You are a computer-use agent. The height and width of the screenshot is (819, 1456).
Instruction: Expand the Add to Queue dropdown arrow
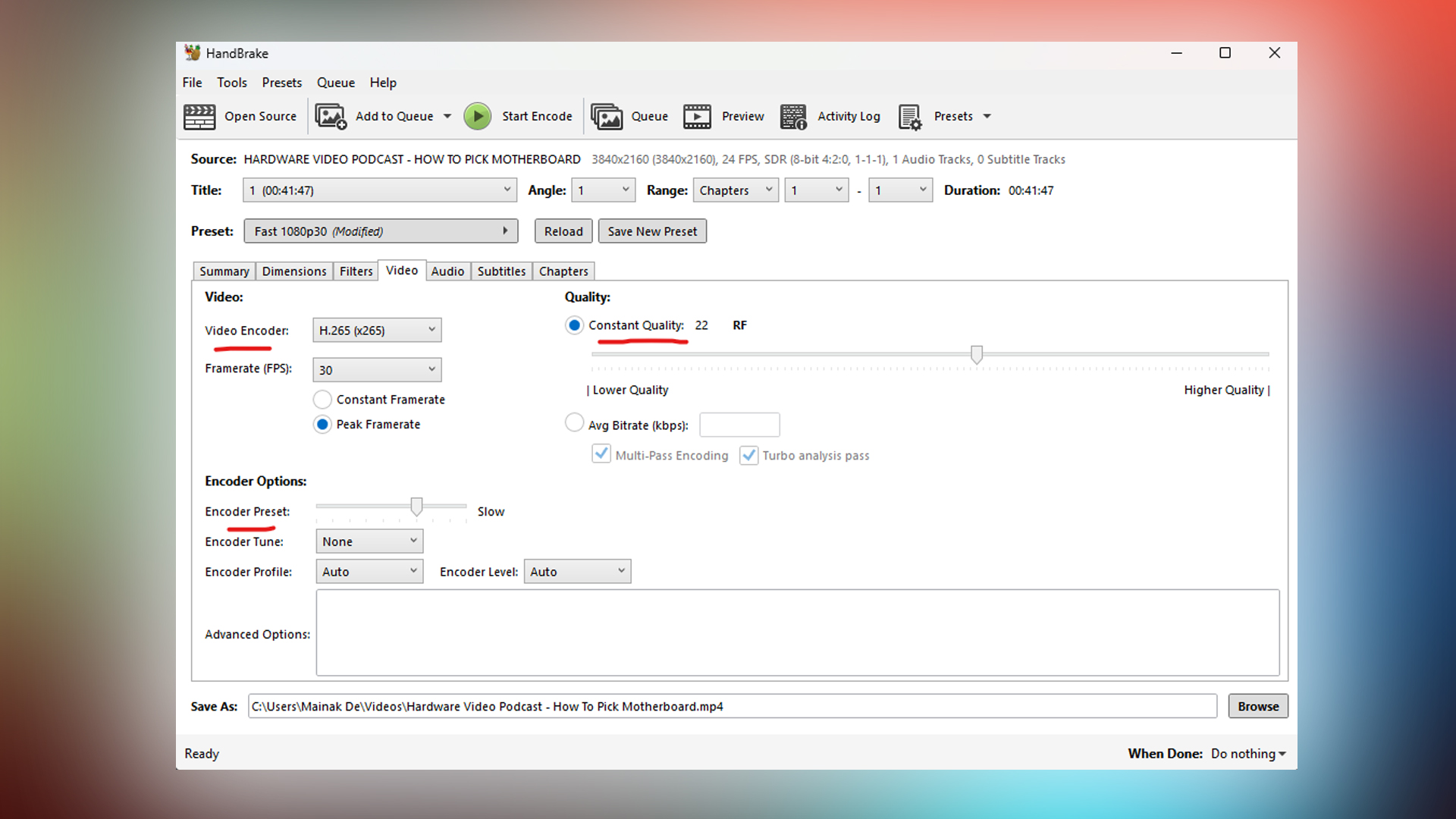click(x=447, y=116)
